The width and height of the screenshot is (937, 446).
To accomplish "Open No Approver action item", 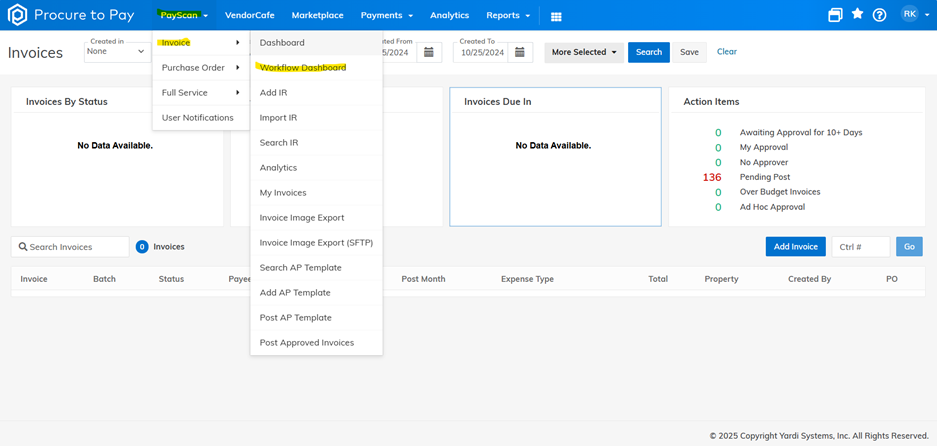I will pyautogui.click(x=764, y=163).
